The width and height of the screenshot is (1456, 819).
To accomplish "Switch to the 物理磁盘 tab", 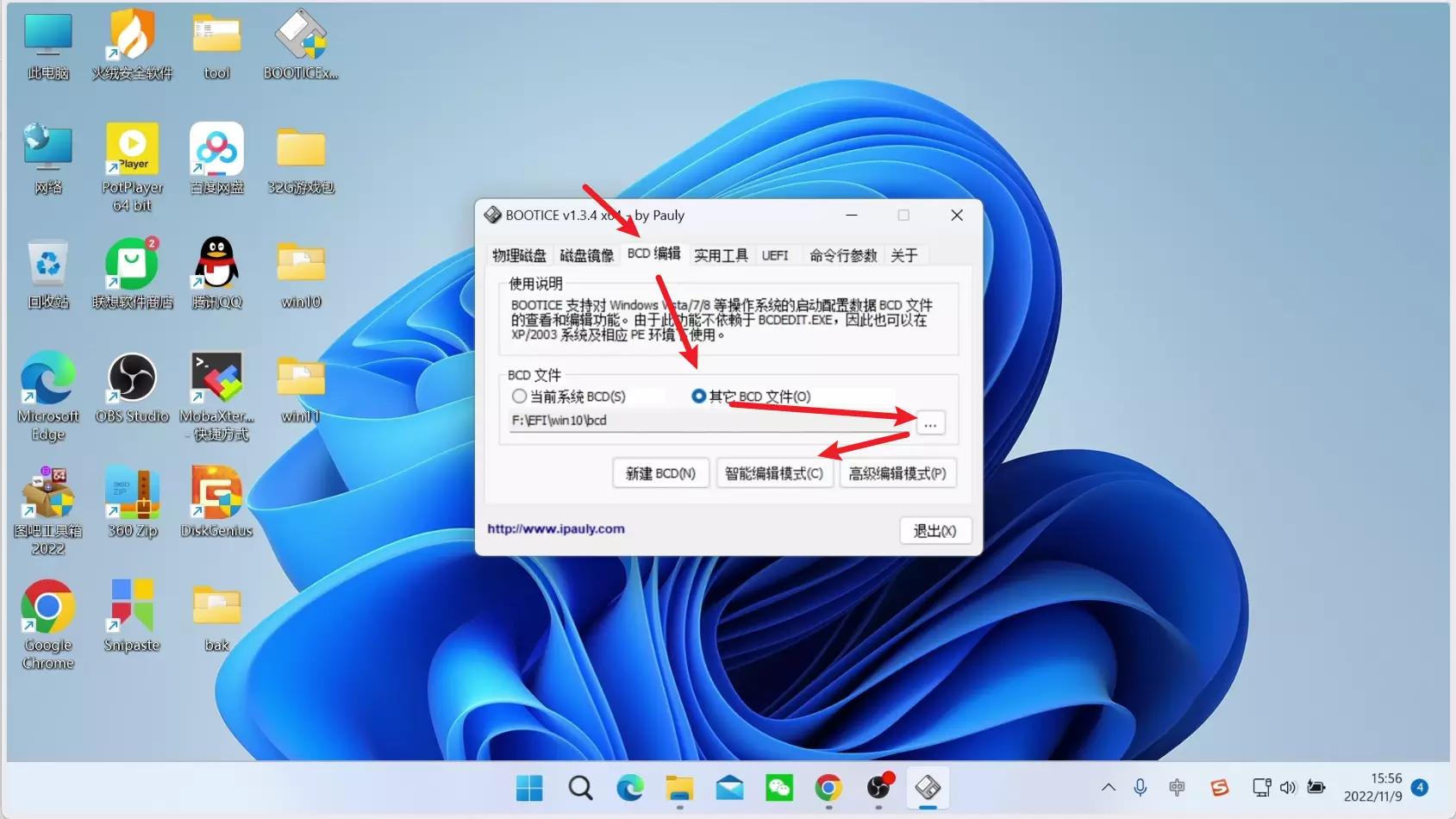I will [x=518, y=254].
